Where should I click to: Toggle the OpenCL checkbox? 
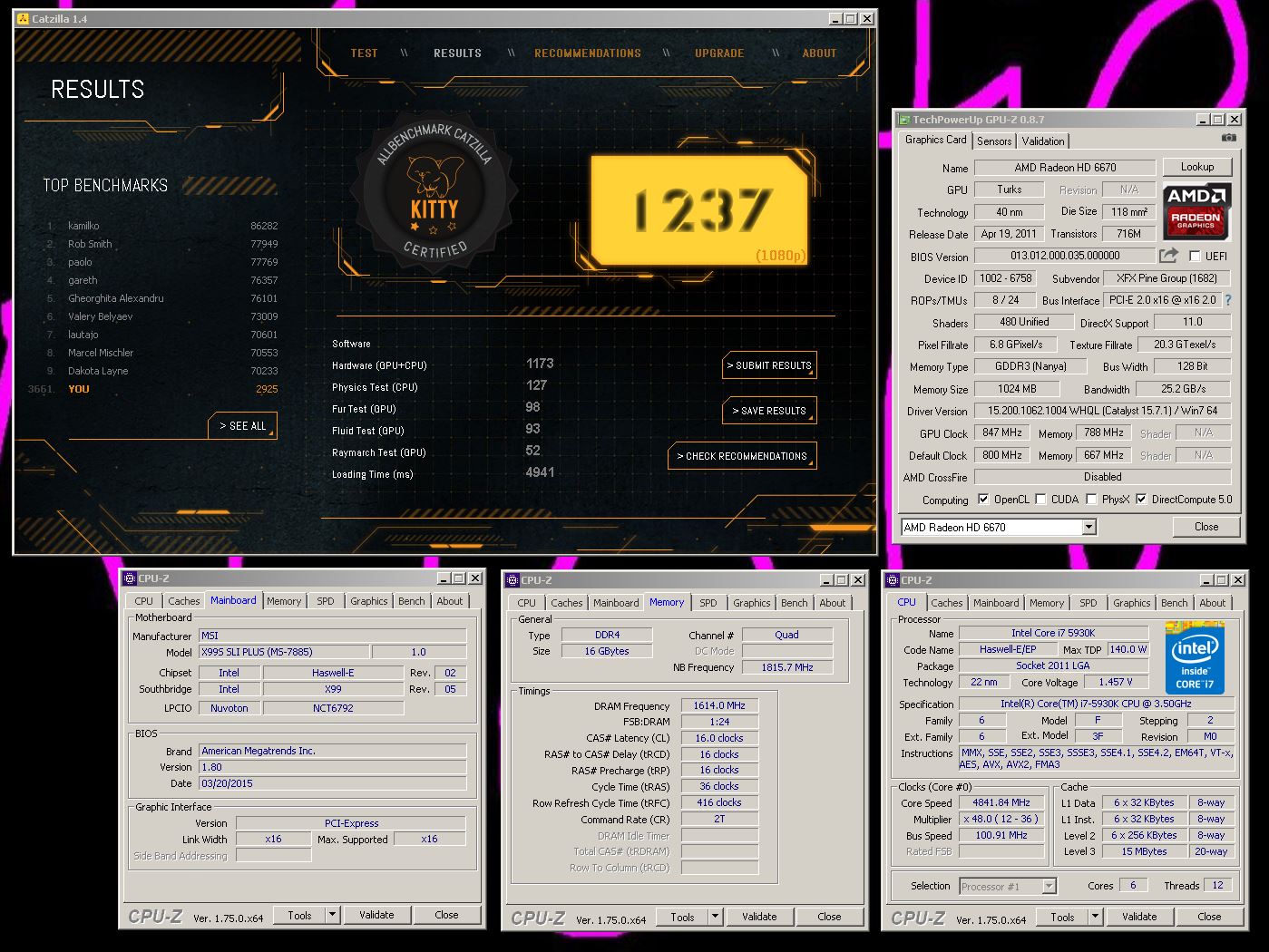click(982, 500)
